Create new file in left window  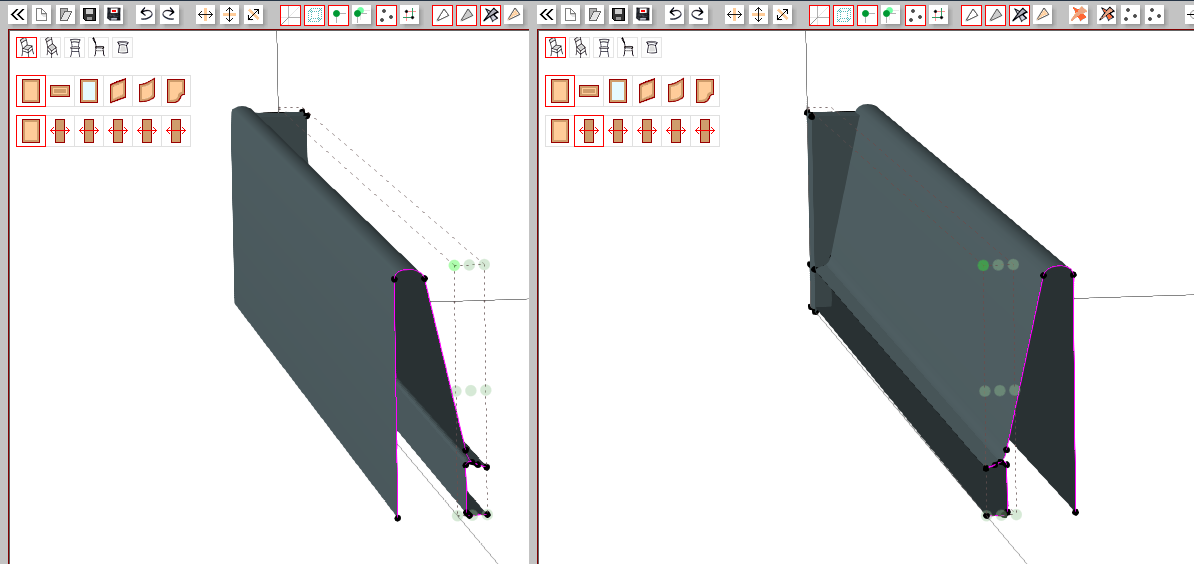tap(41, 14)
